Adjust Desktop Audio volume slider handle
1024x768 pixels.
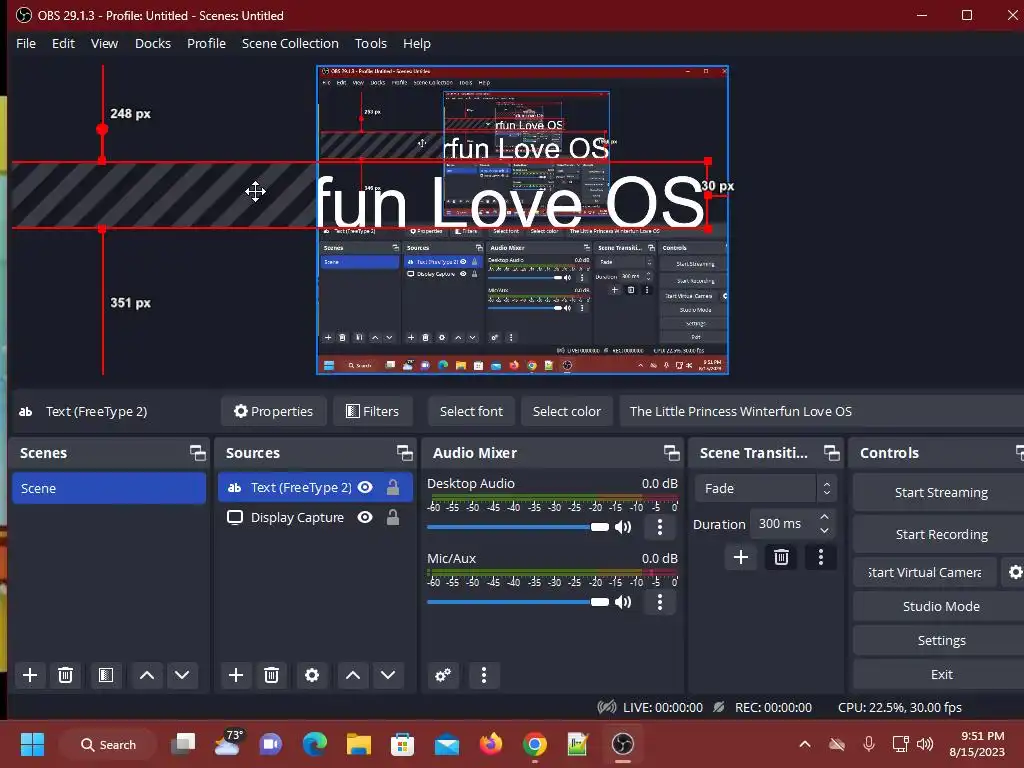pos(600,527)
